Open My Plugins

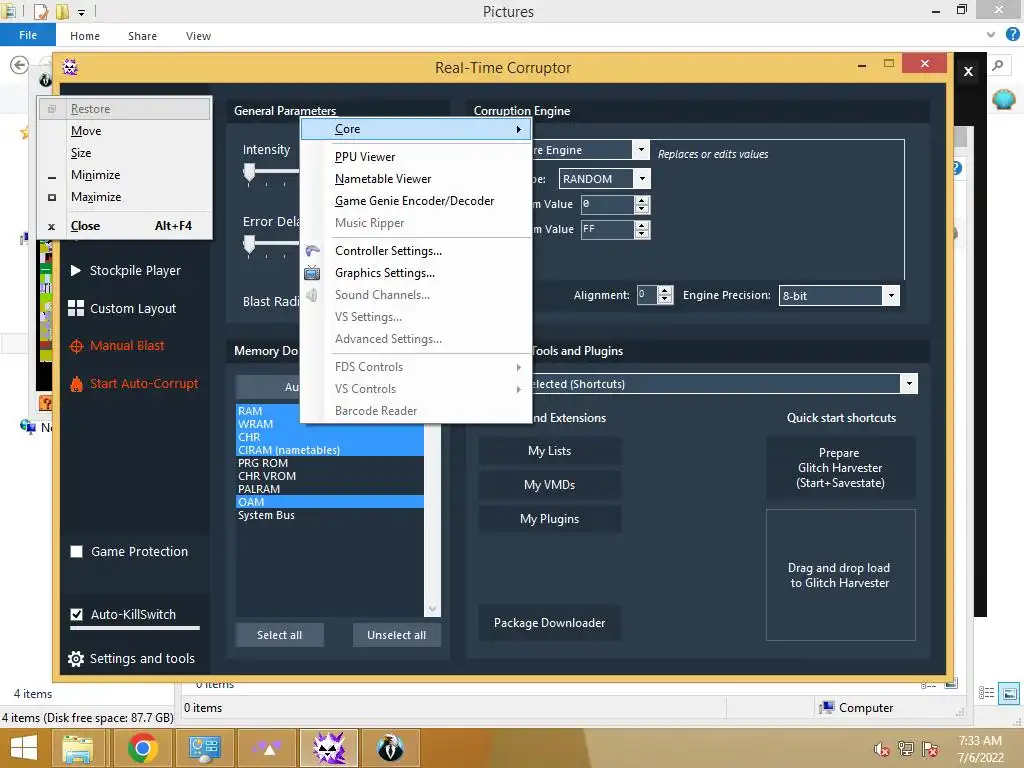pyautogui.click(x=549, y=519)
